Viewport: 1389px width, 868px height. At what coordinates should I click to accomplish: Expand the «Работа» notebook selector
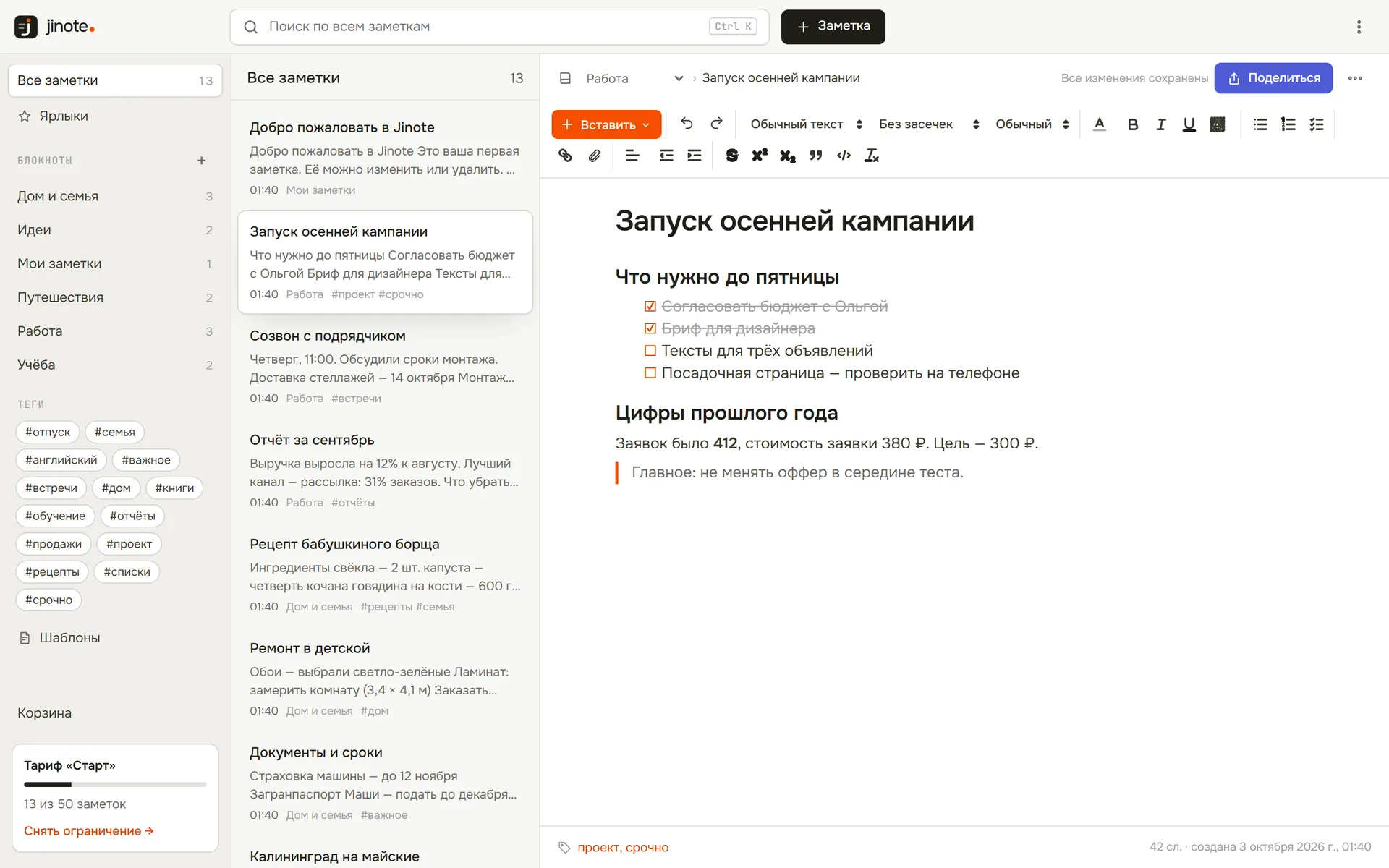[x=634, y=78]
